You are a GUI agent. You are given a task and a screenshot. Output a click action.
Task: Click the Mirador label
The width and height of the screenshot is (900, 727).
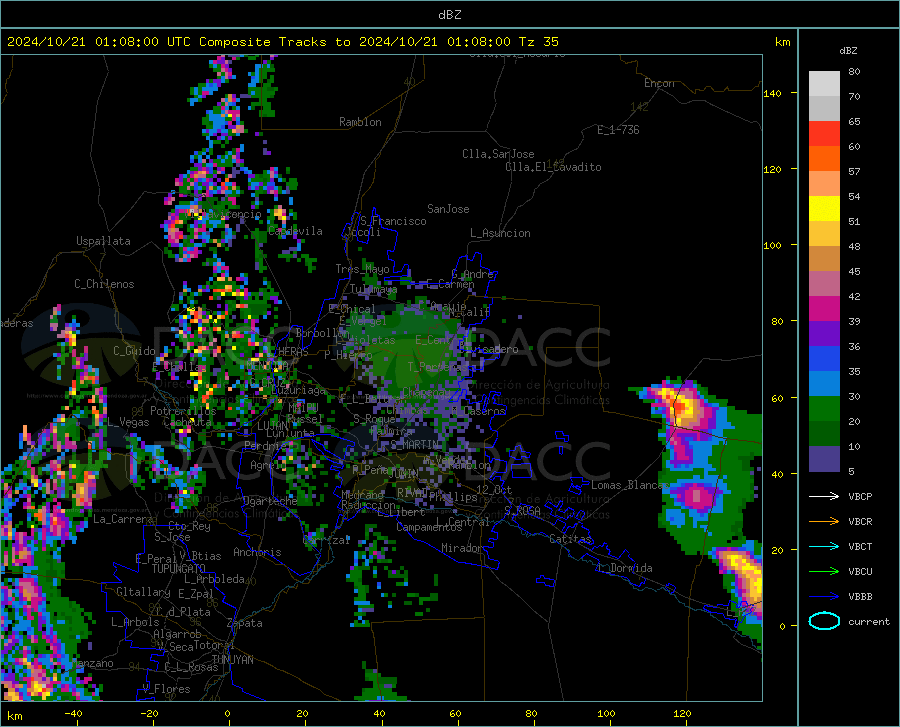click(x=461, y=548)
